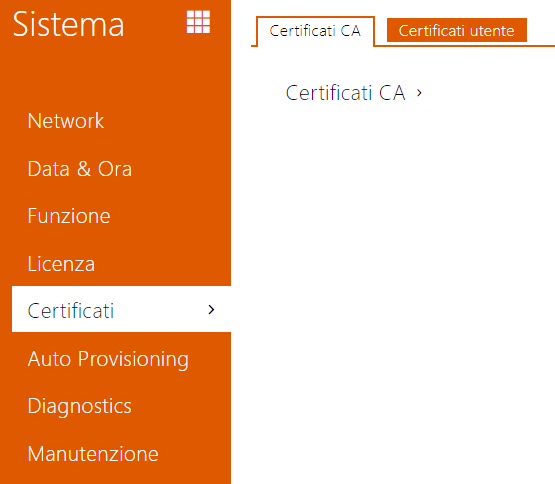The width and height of the screenshot is (555, 484).
Task: Choose the Funzione sidebar link
Action: tap(69, 216)
